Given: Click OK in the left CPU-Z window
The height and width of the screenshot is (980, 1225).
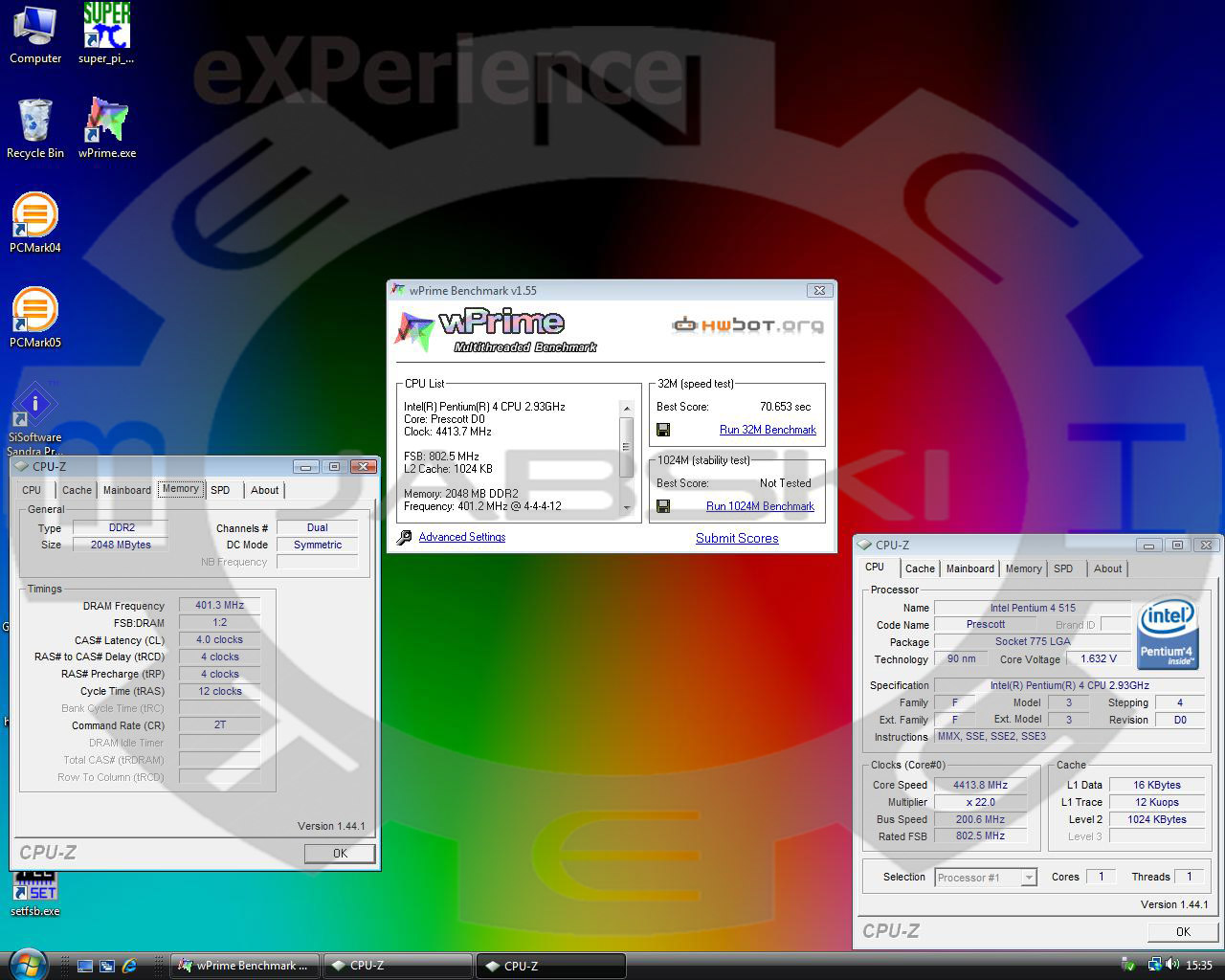Looking at the screenshot, I should [x=340, y=854].
